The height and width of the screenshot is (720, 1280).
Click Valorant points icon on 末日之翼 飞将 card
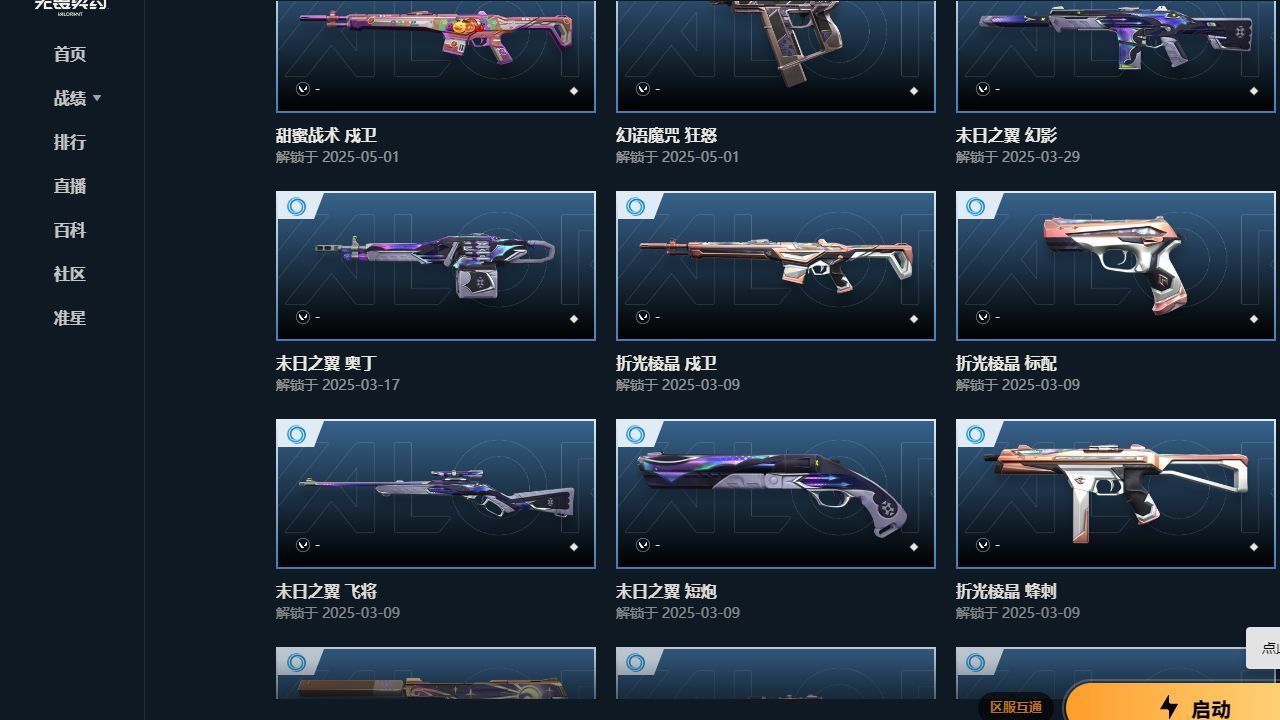tap(303, 545)
